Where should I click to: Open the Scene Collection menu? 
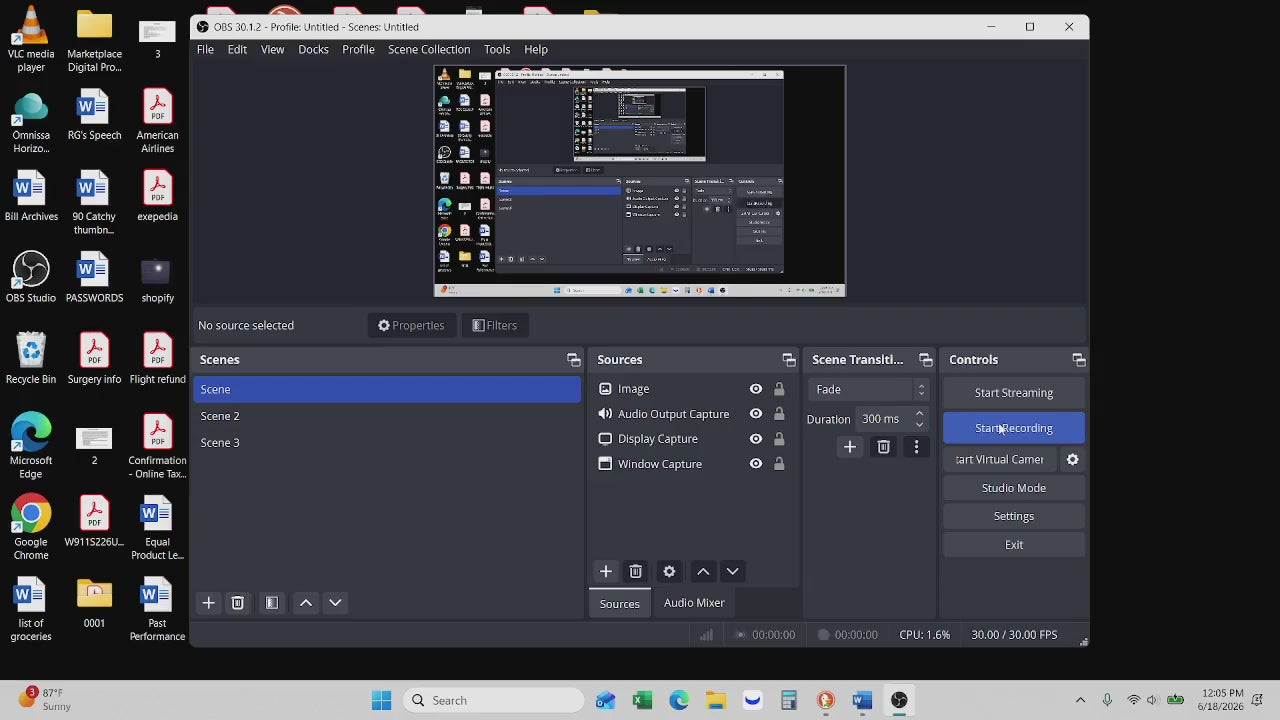tap(429, 49)
